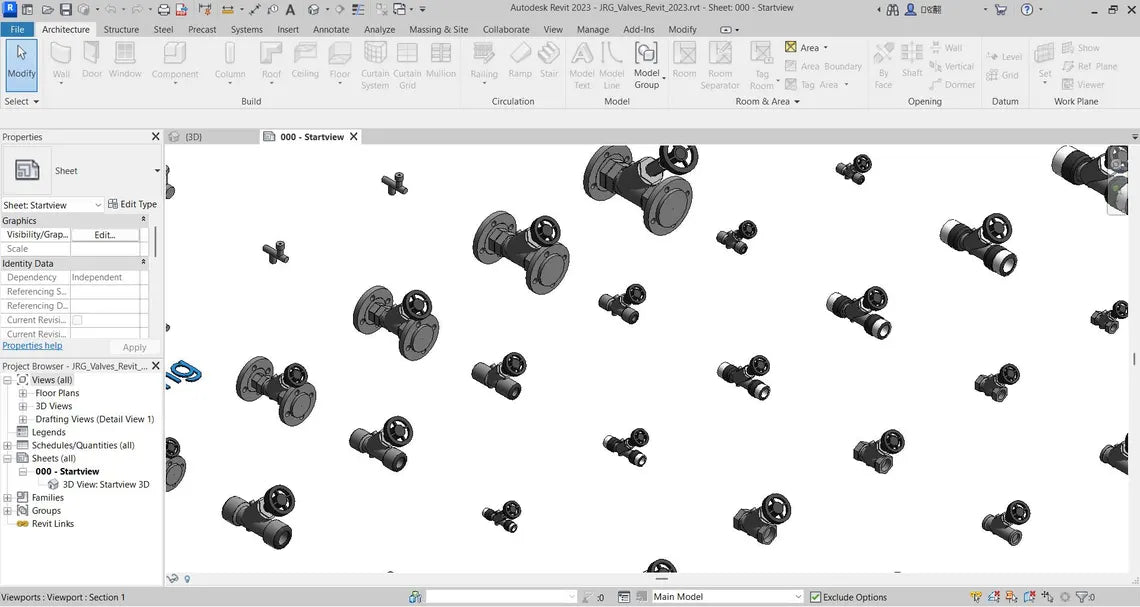1140x607 pixels.
Task: Click the Drag Elements on Selection icon
Action: click(1047, 597)
